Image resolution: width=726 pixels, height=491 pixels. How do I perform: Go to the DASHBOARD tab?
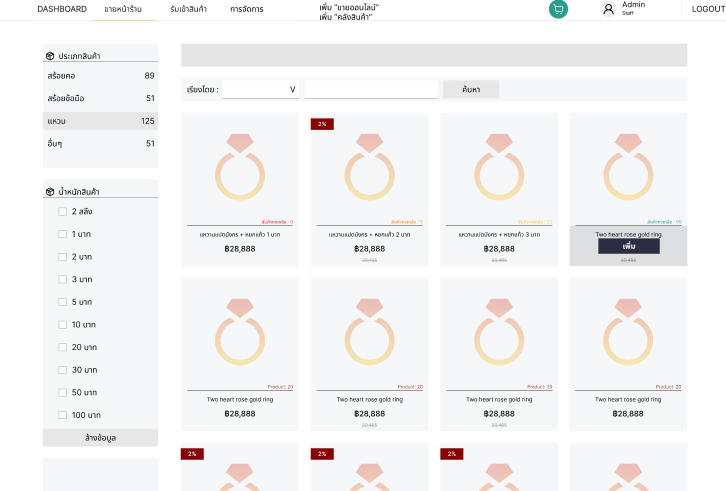tap(62, 9)
